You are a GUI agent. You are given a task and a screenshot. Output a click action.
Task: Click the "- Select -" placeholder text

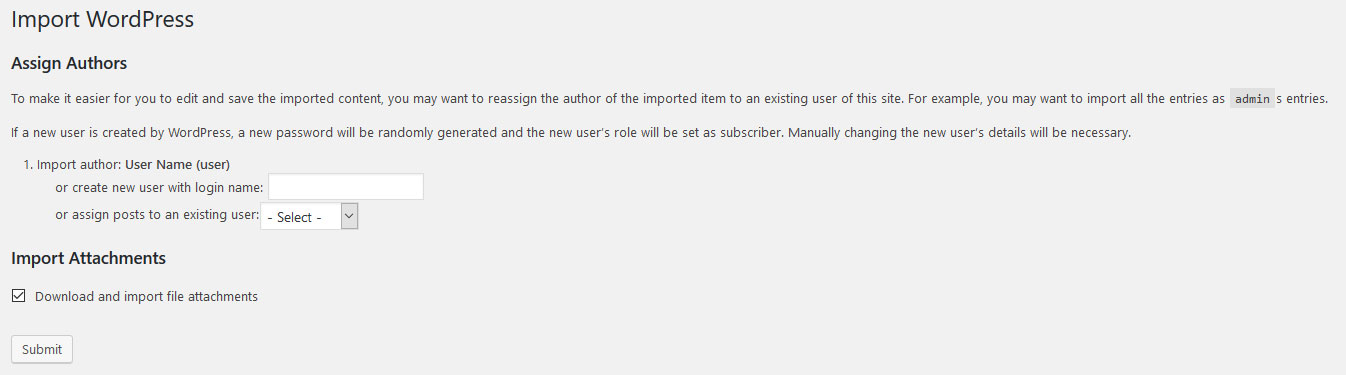tap(294, 217)
